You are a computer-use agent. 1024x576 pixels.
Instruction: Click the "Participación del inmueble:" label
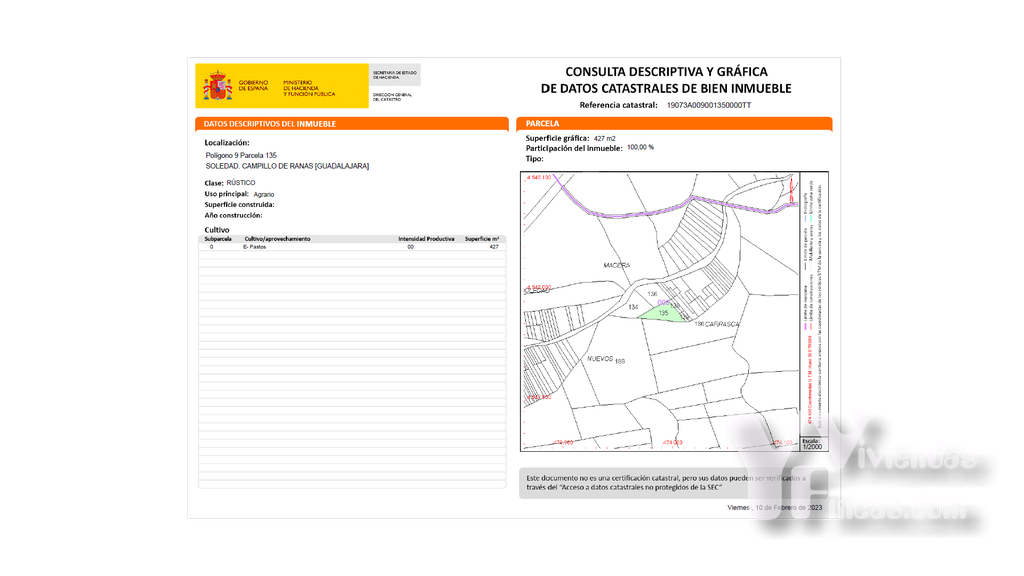tap(574, 148)
